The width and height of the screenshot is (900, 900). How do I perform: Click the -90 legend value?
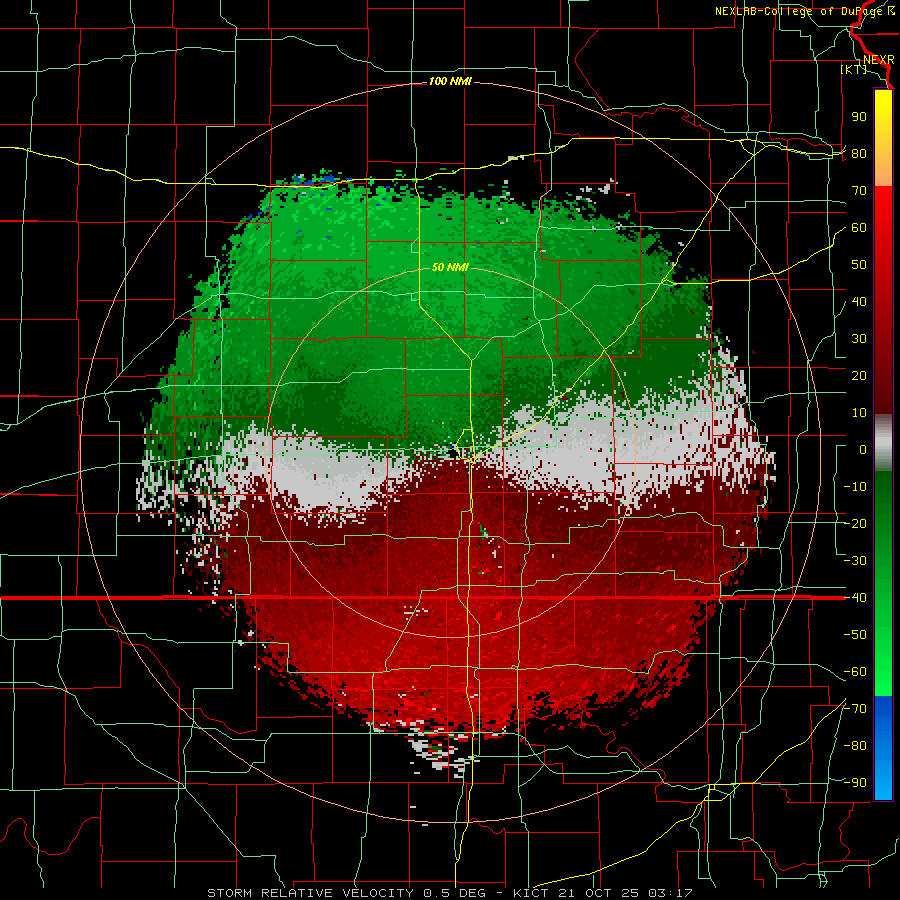[x=855, y=783]
